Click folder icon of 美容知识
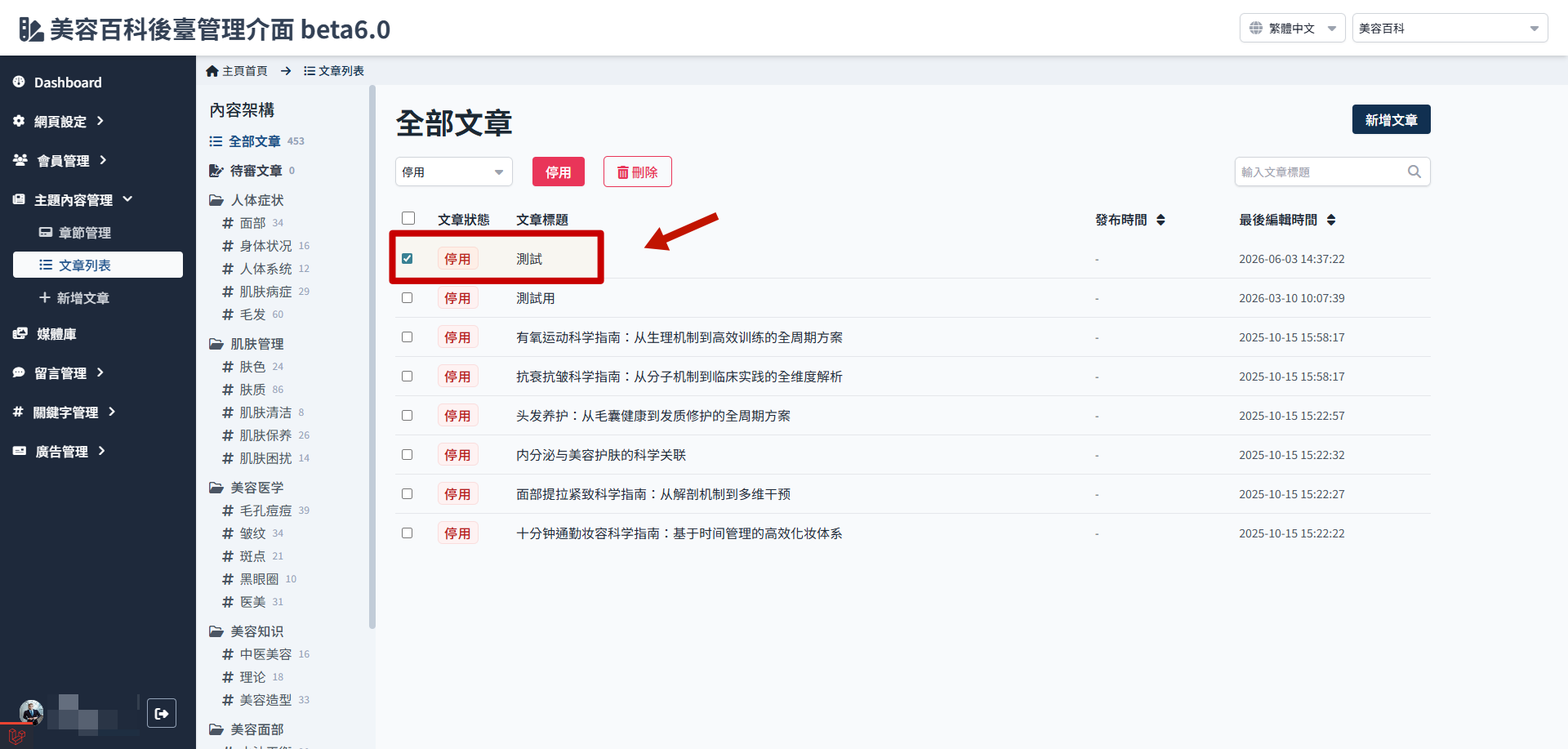The height and width of the screenshot is (749, 1568). [216, 631]
